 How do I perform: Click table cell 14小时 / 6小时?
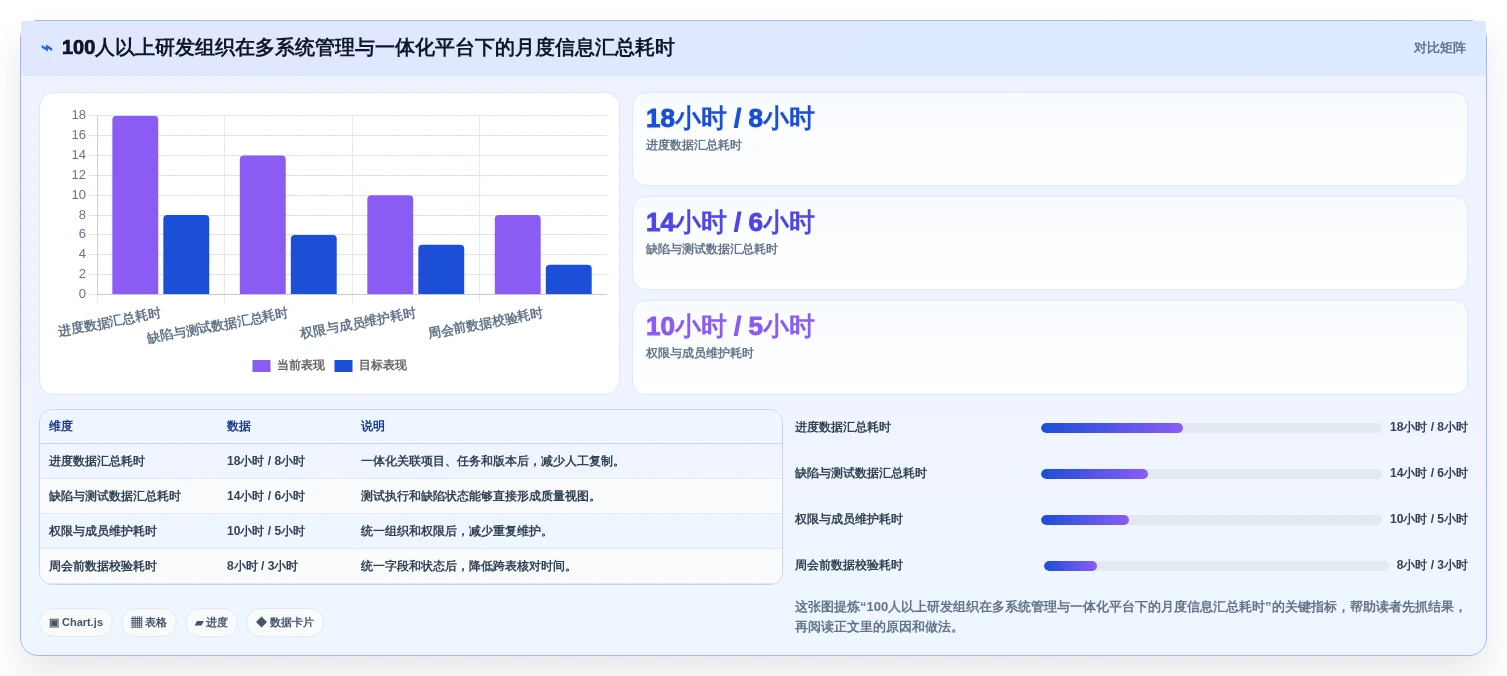pyautogui.click(x=266, y=497)
